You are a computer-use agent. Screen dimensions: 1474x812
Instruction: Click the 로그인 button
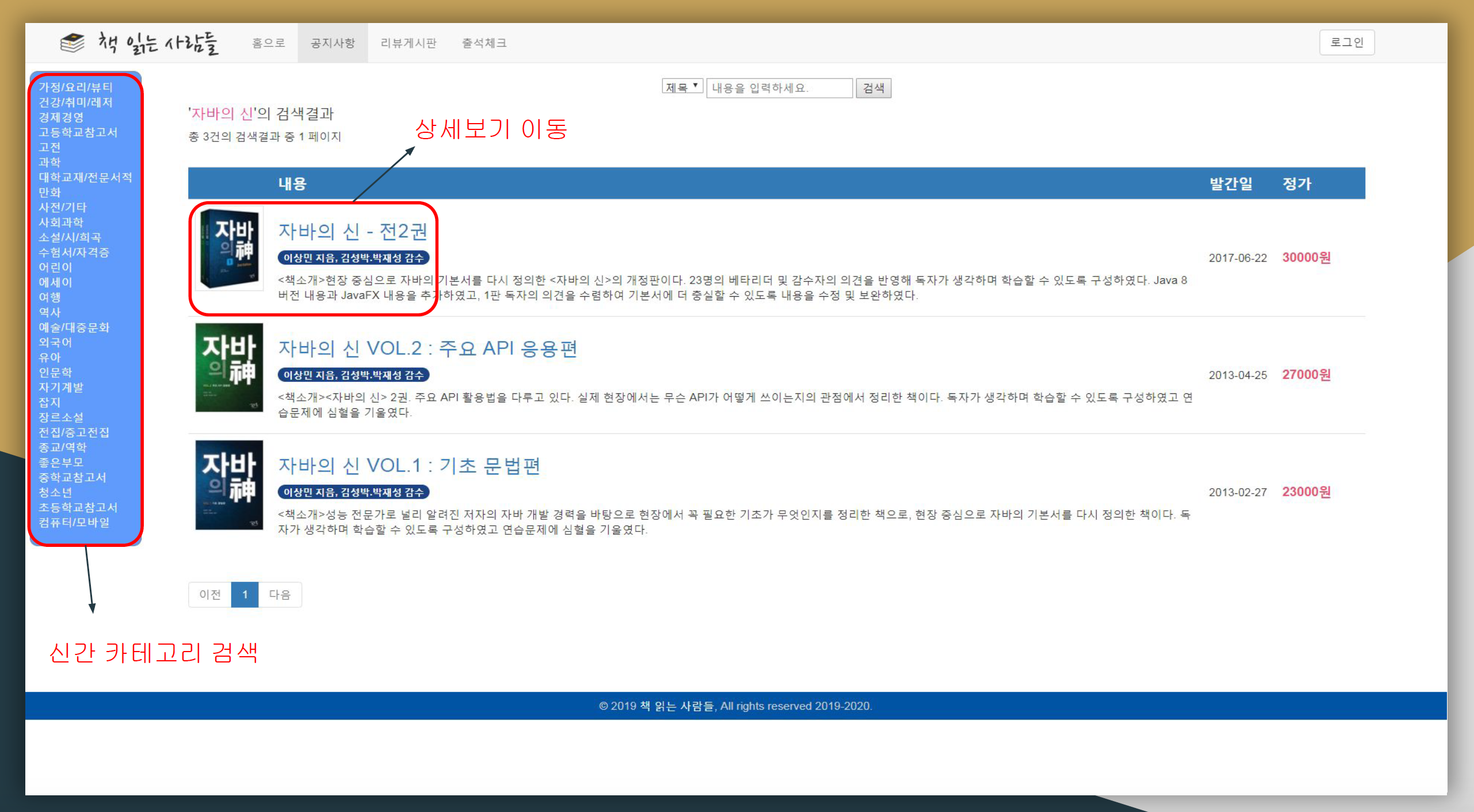tap(1346, 43)
